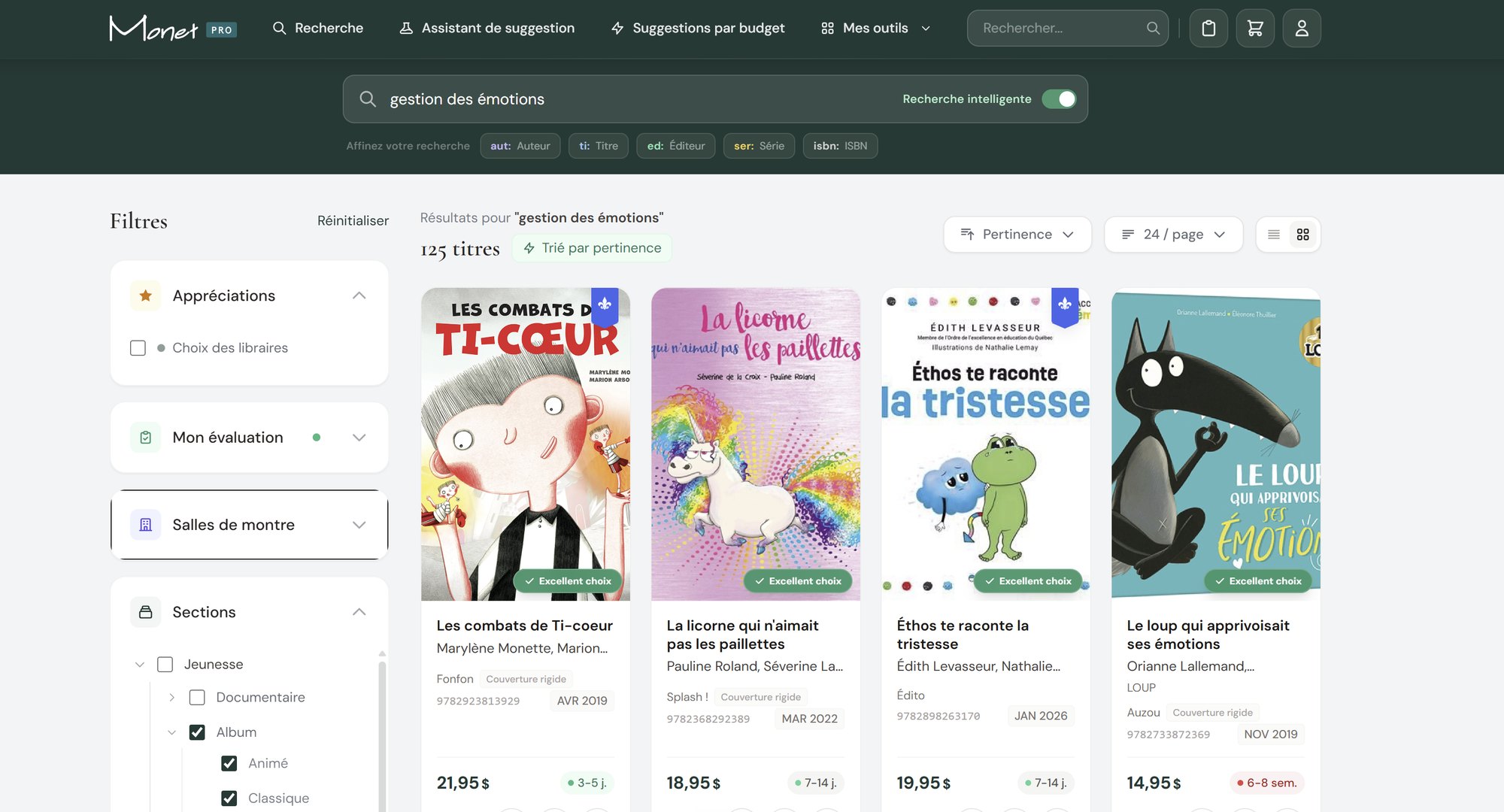Switch to grid view layout icon
Screen dimensions: 1504x812
pyautogui.click(x=1303, y=235)
